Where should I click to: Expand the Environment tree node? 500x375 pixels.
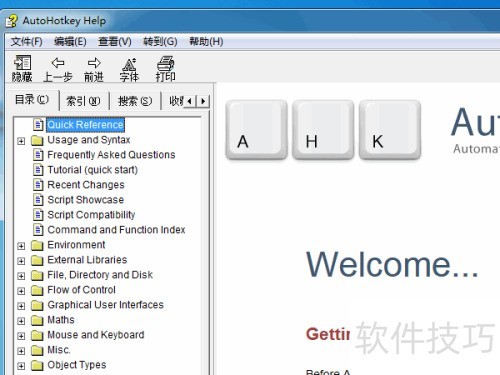tap(21, 246)
